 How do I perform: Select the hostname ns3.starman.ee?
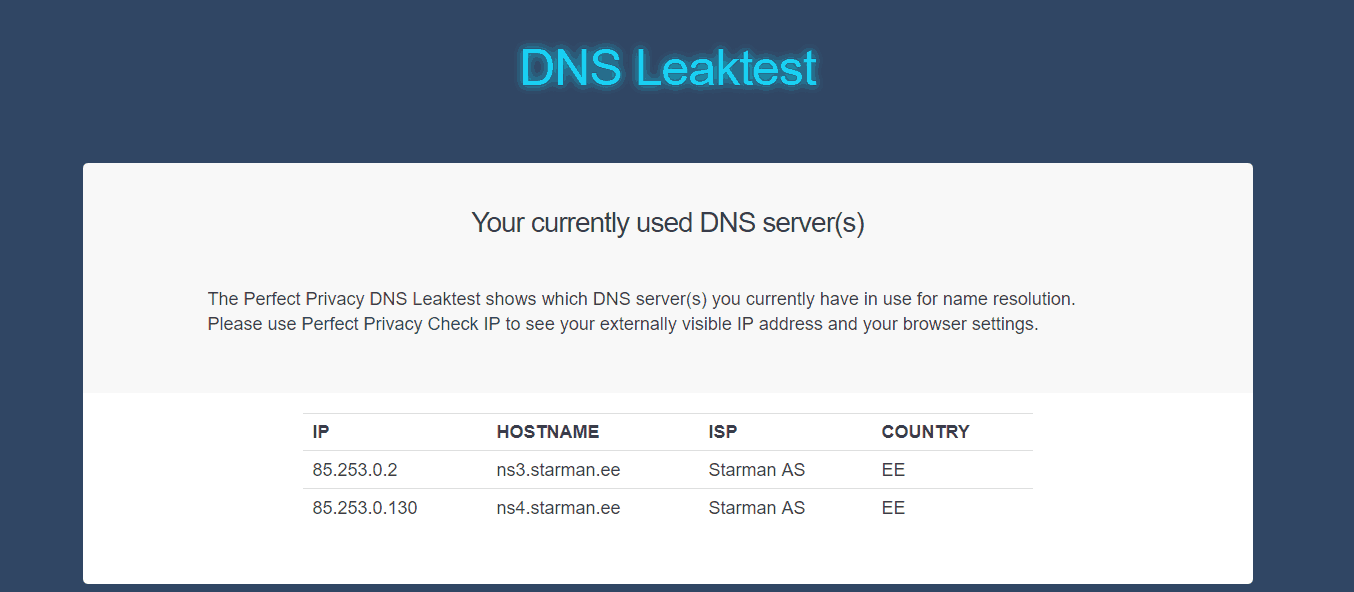click(x=559, y=469)
